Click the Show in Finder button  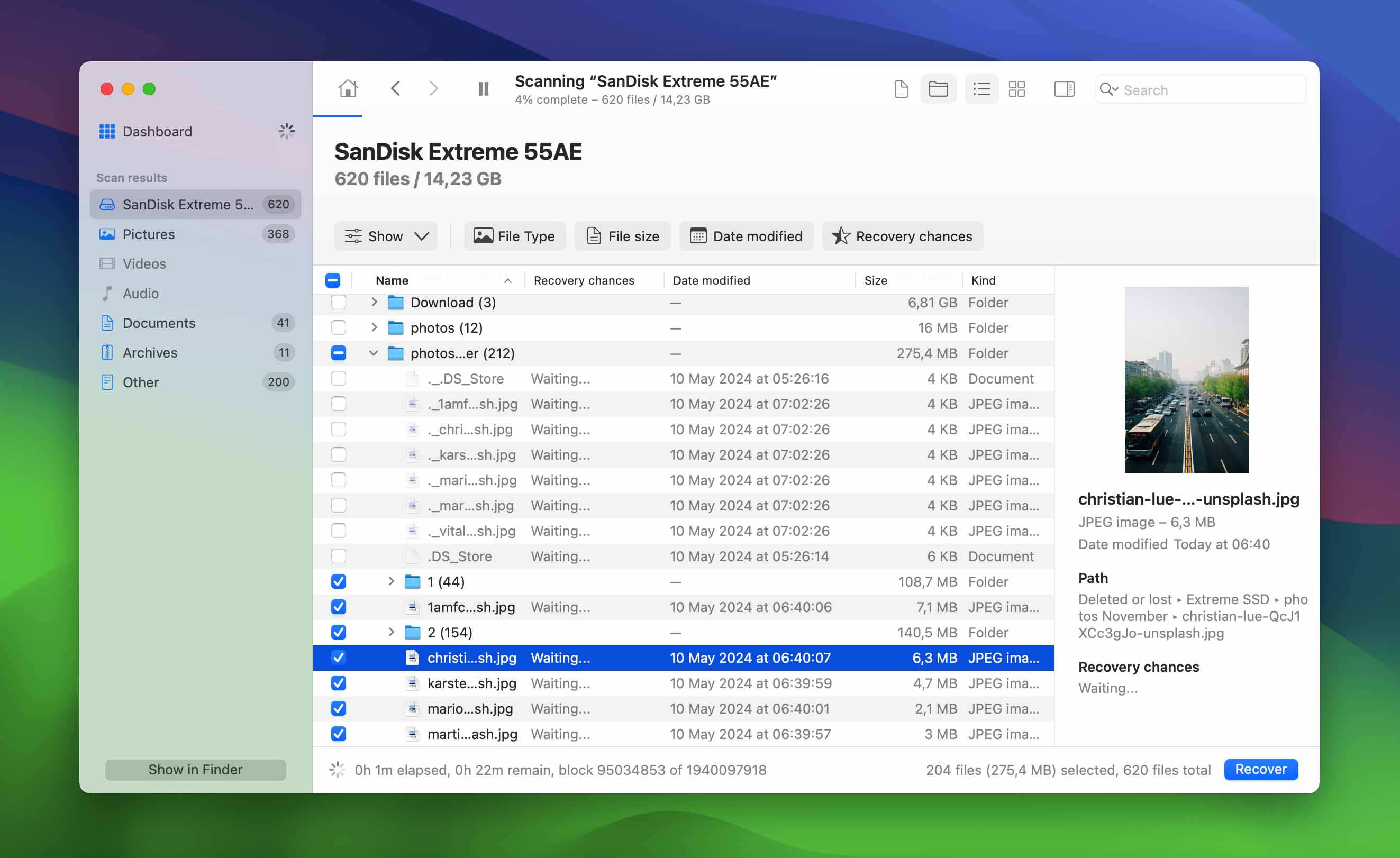coord(195,769)
